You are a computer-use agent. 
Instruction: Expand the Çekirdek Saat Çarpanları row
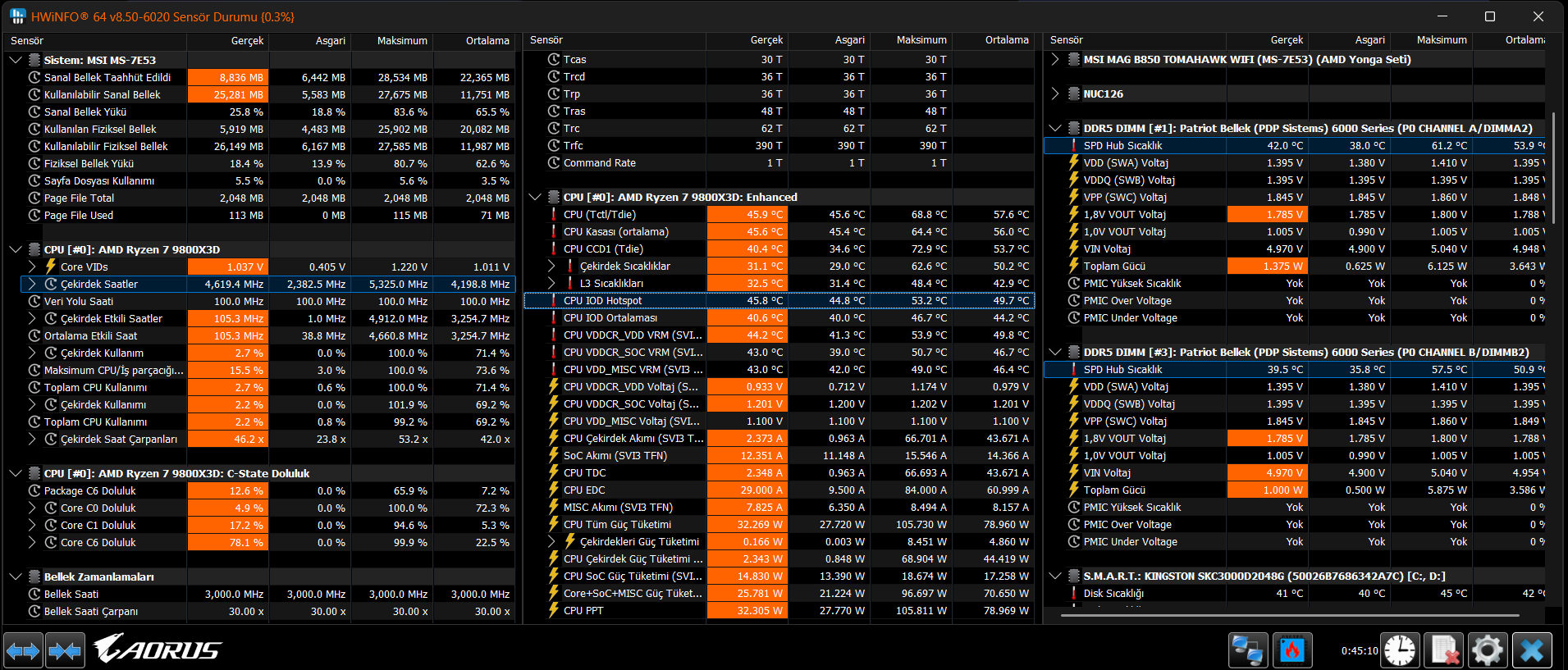pos(32,439)
